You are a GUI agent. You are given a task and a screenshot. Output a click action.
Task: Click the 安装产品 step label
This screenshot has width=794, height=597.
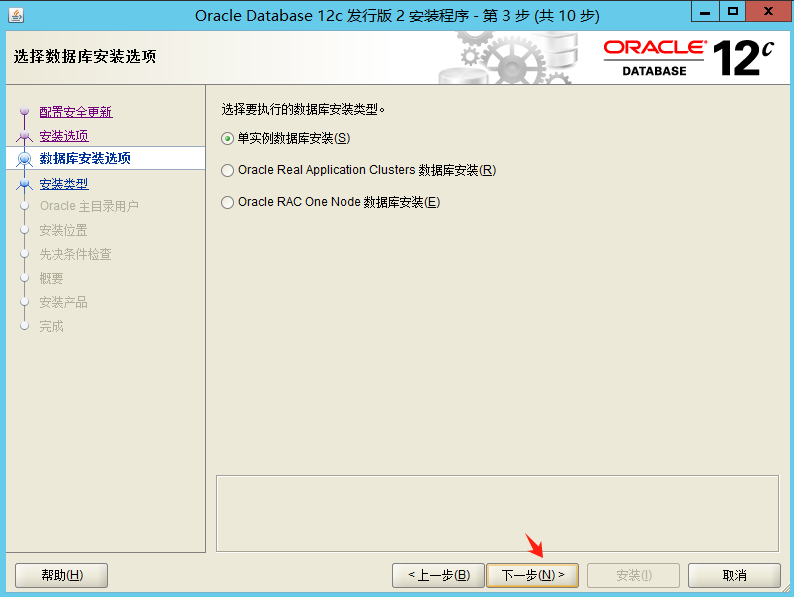coord(64,302)
